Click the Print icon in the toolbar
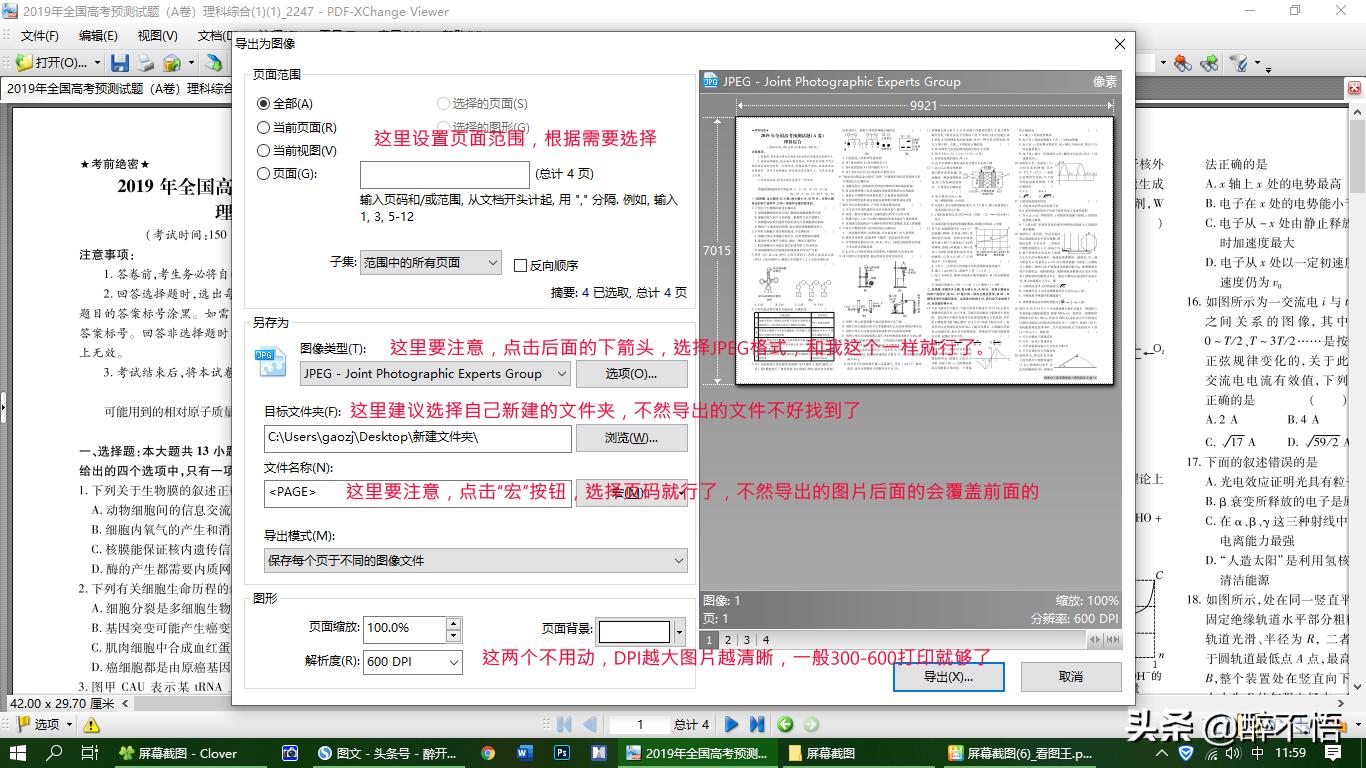Viewport: 1366px width, 768px height. pyautogui.click(x=146, y=62)
